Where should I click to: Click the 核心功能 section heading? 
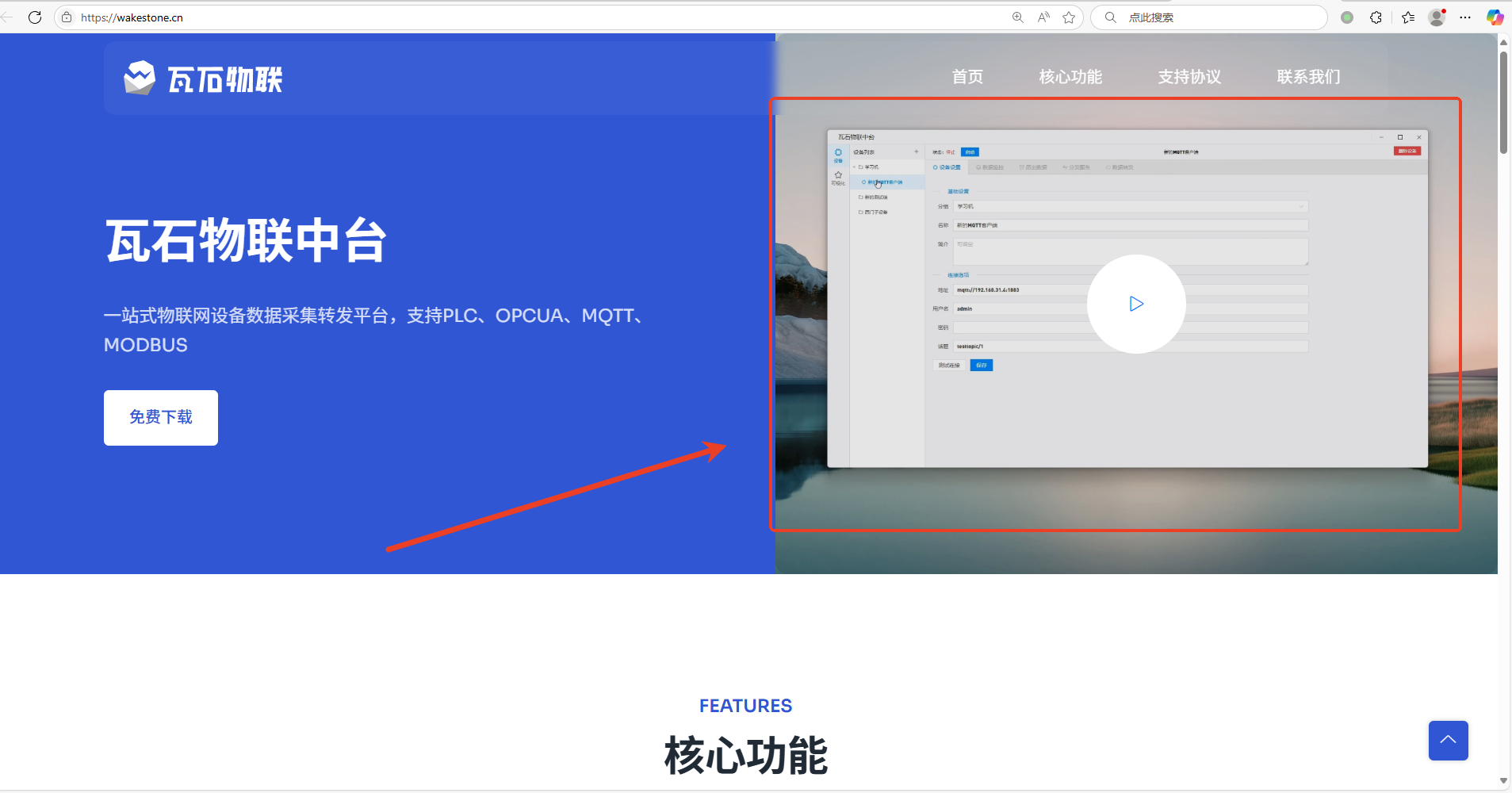pos(745,756)
